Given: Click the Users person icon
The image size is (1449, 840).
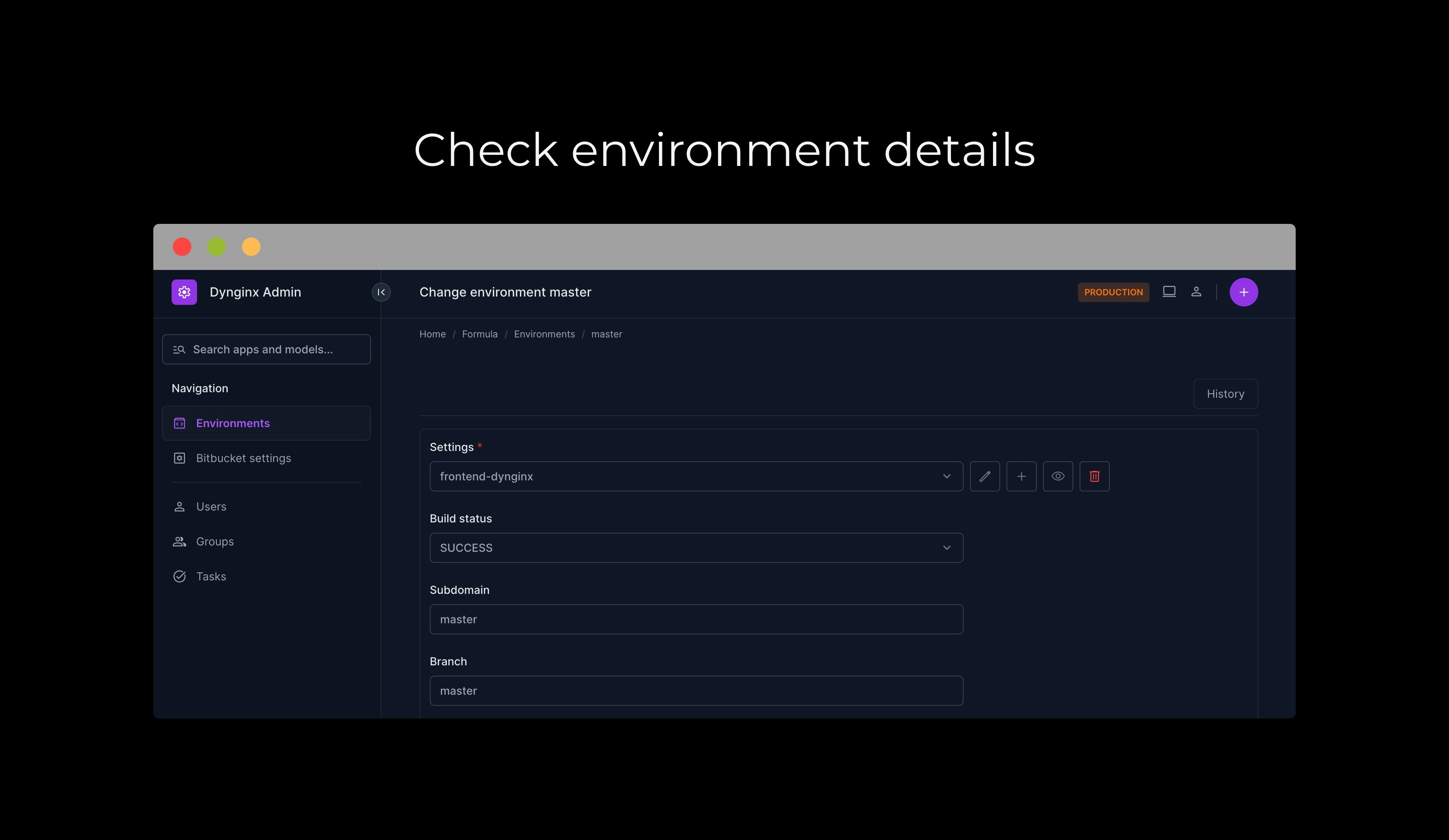Looking at the screenshot, I should [179, 506].
